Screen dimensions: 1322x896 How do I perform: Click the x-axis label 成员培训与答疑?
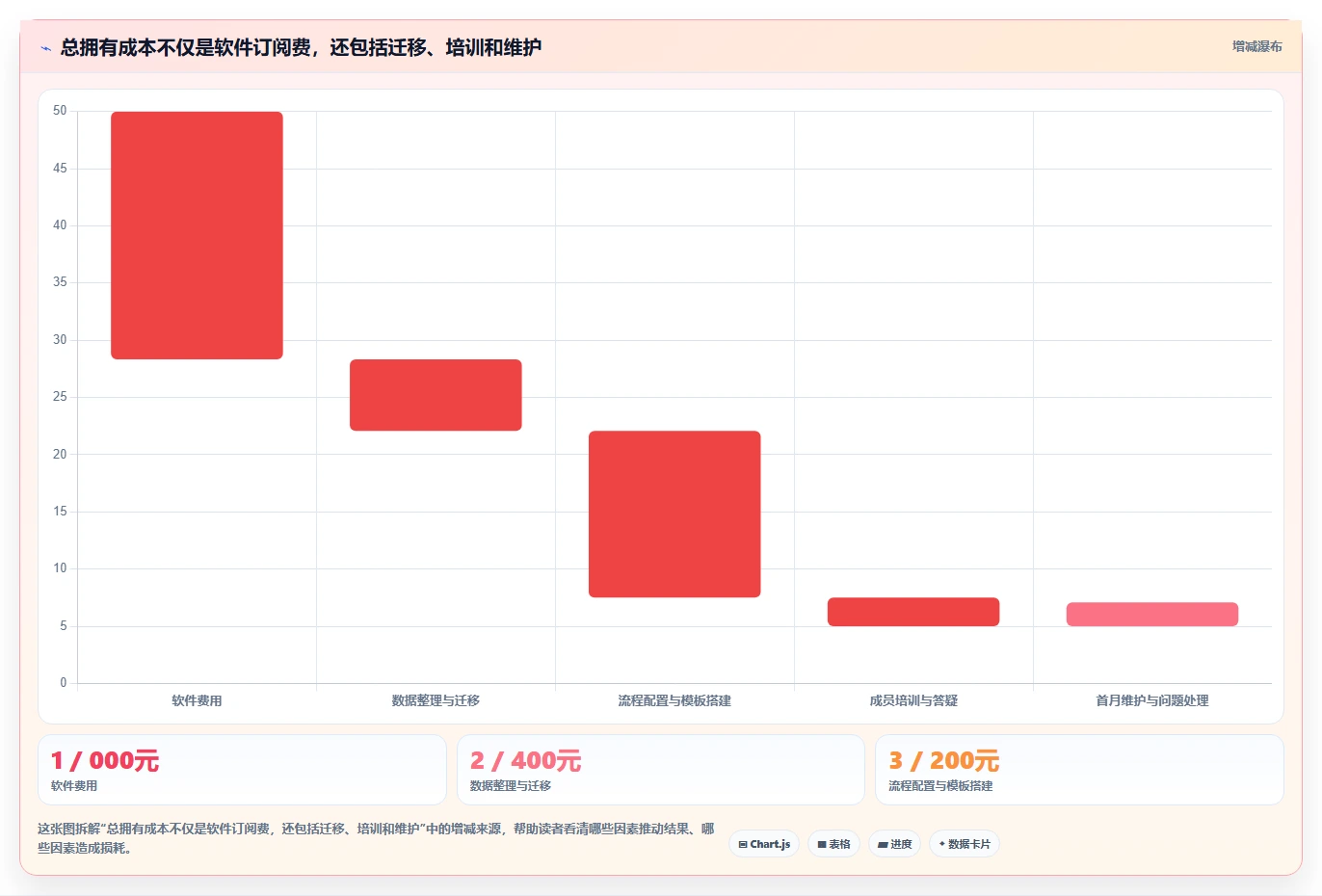tap(913, 700)
